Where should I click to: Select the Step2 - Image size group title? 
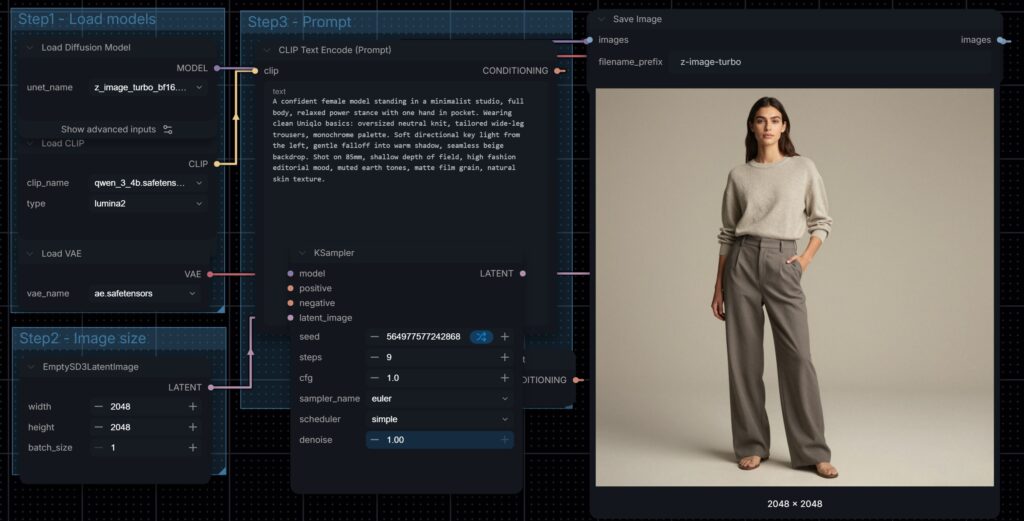[82, 338]
